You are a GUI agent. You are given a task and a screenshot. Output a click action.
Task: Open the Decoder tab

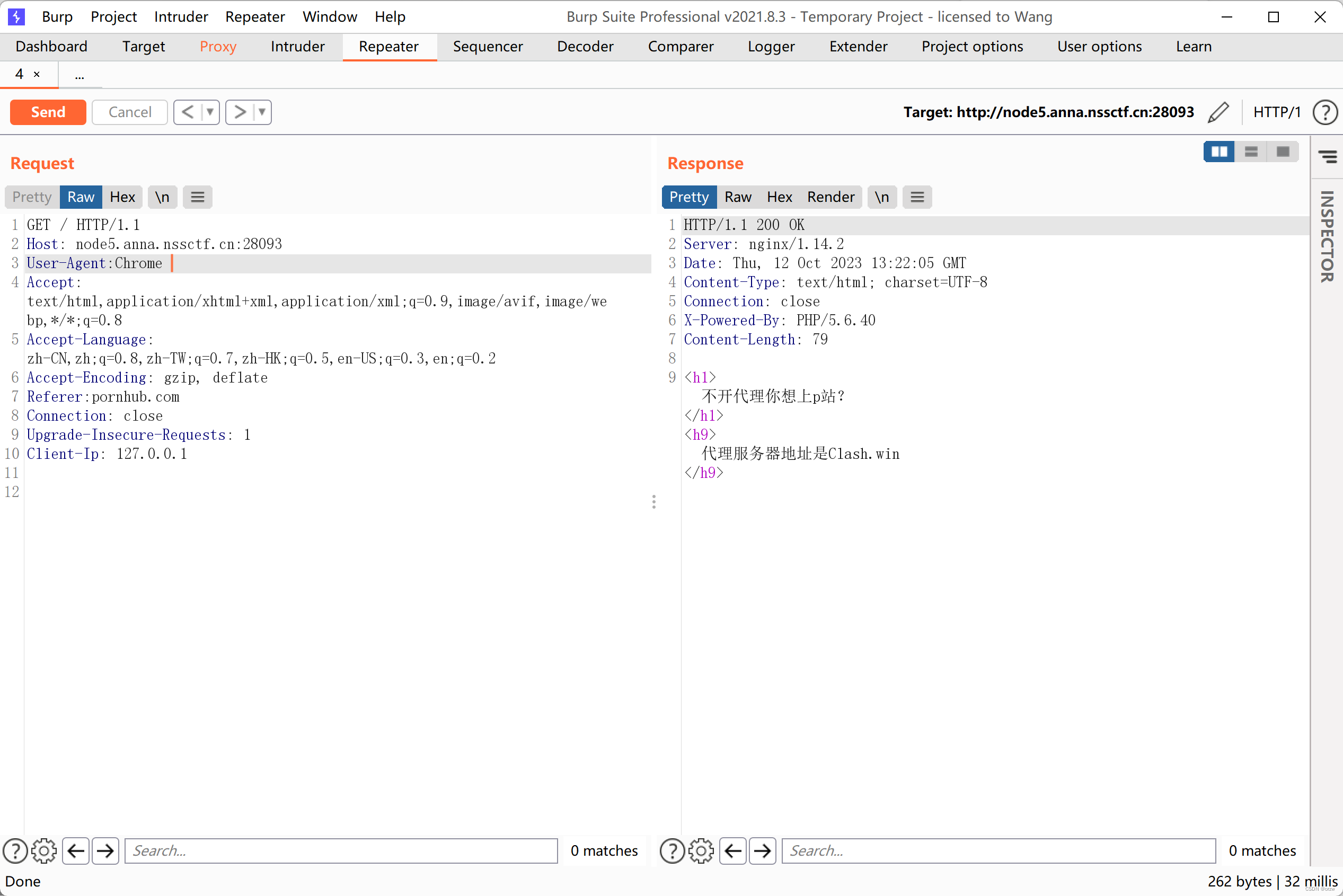click(585, 46)
